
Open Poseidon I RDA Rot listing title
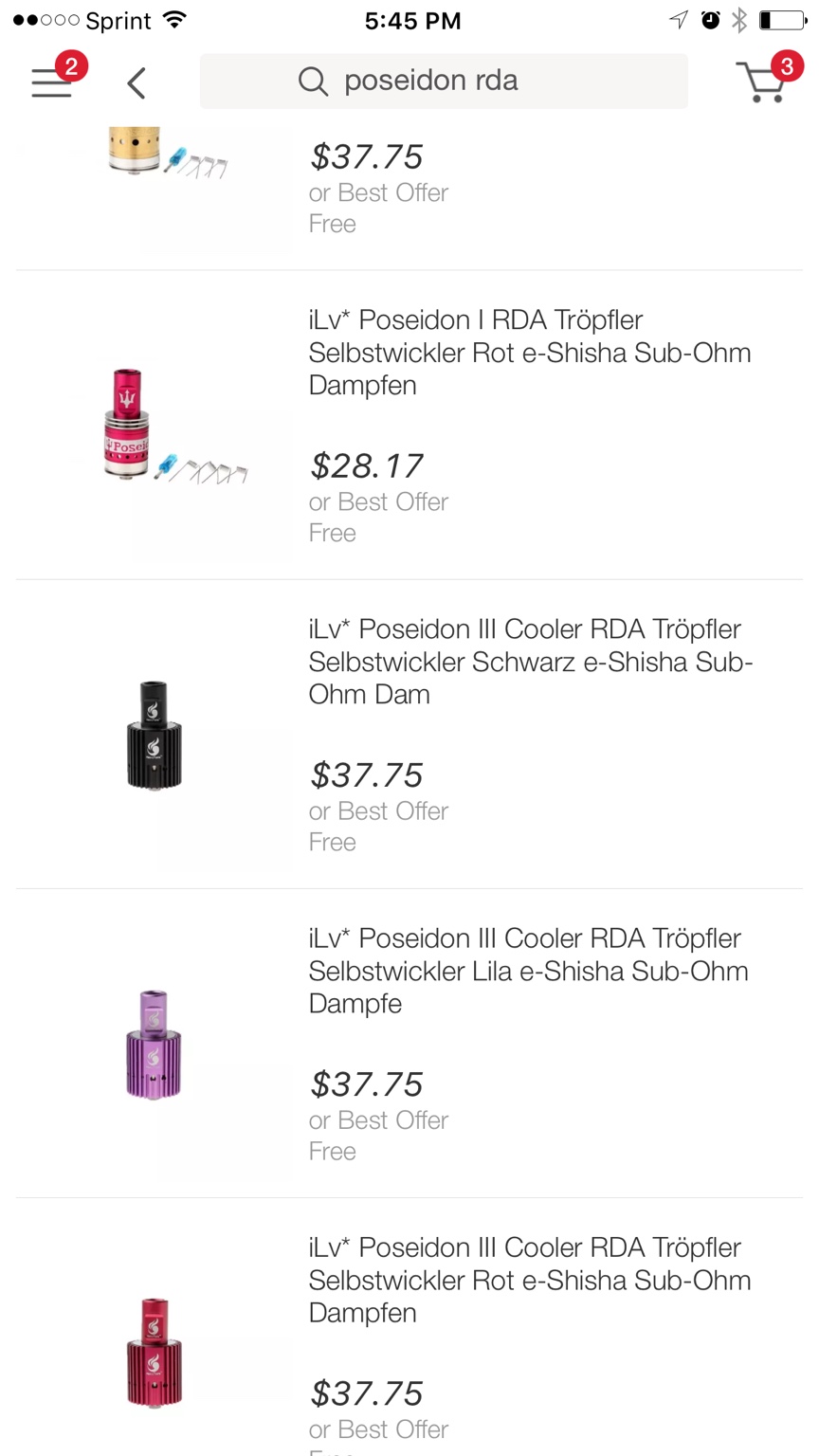pyautogui.click(x=529, y=353)
